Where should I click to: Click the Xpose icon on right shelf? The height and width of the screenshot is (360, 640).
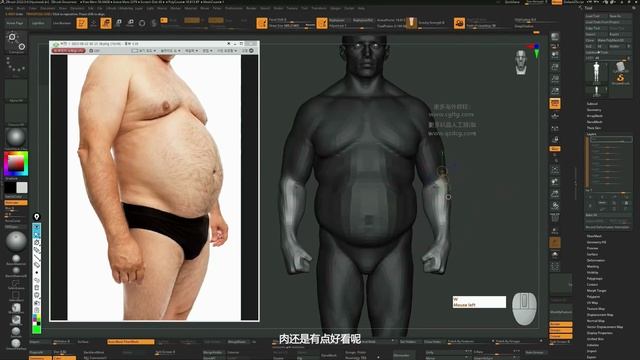pos(555,267)
